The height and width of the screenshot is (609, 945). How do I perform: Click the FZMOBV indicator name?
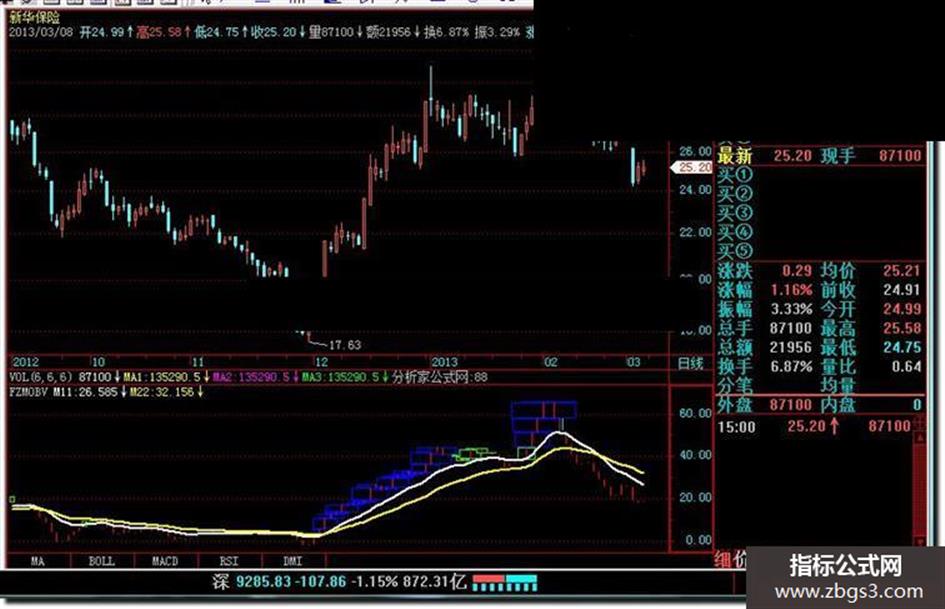(x=29, y=392)
